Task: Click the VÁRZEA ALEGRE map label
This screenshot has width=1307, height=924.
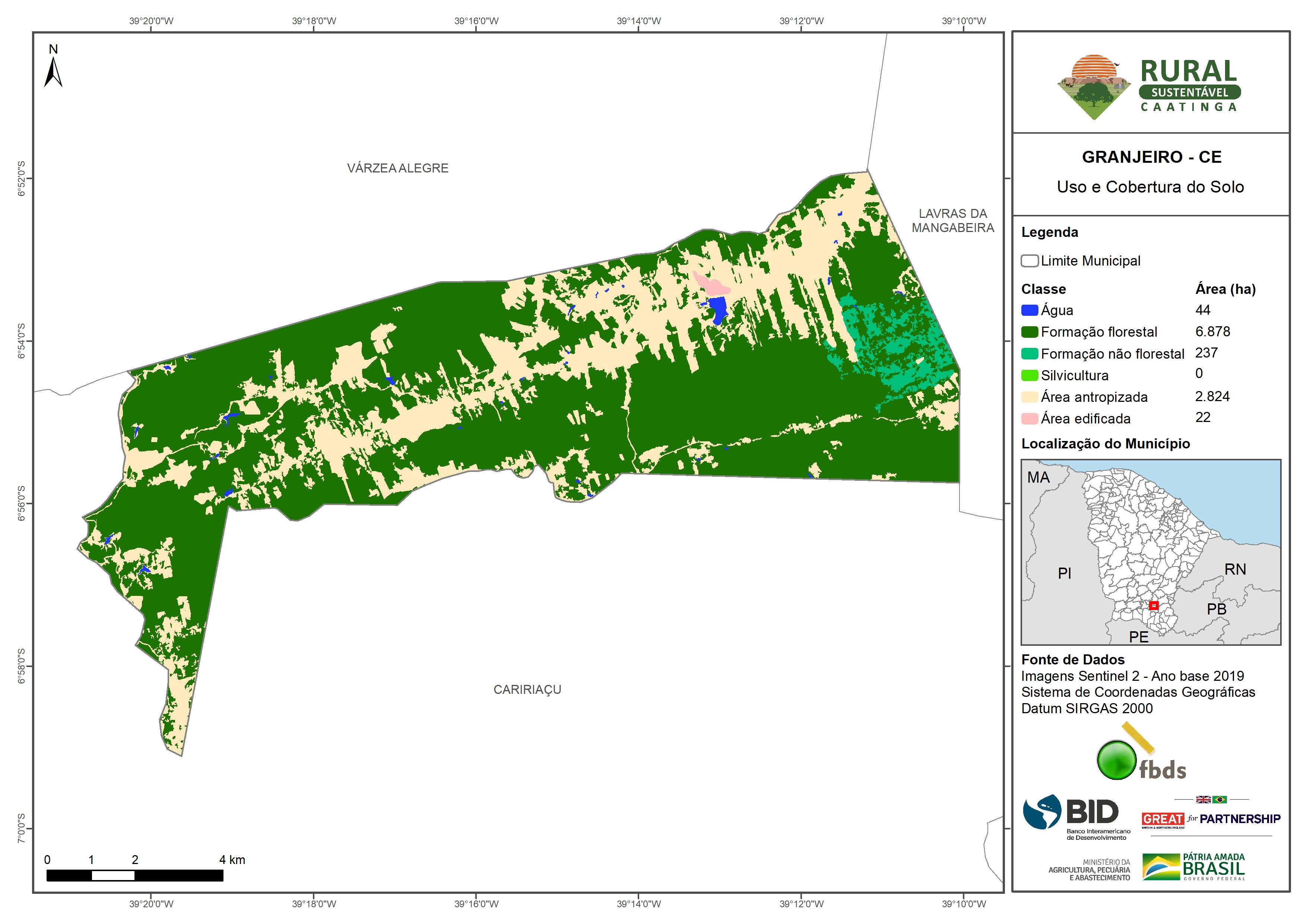Action: pyautogui.click(x=397, y=168)
